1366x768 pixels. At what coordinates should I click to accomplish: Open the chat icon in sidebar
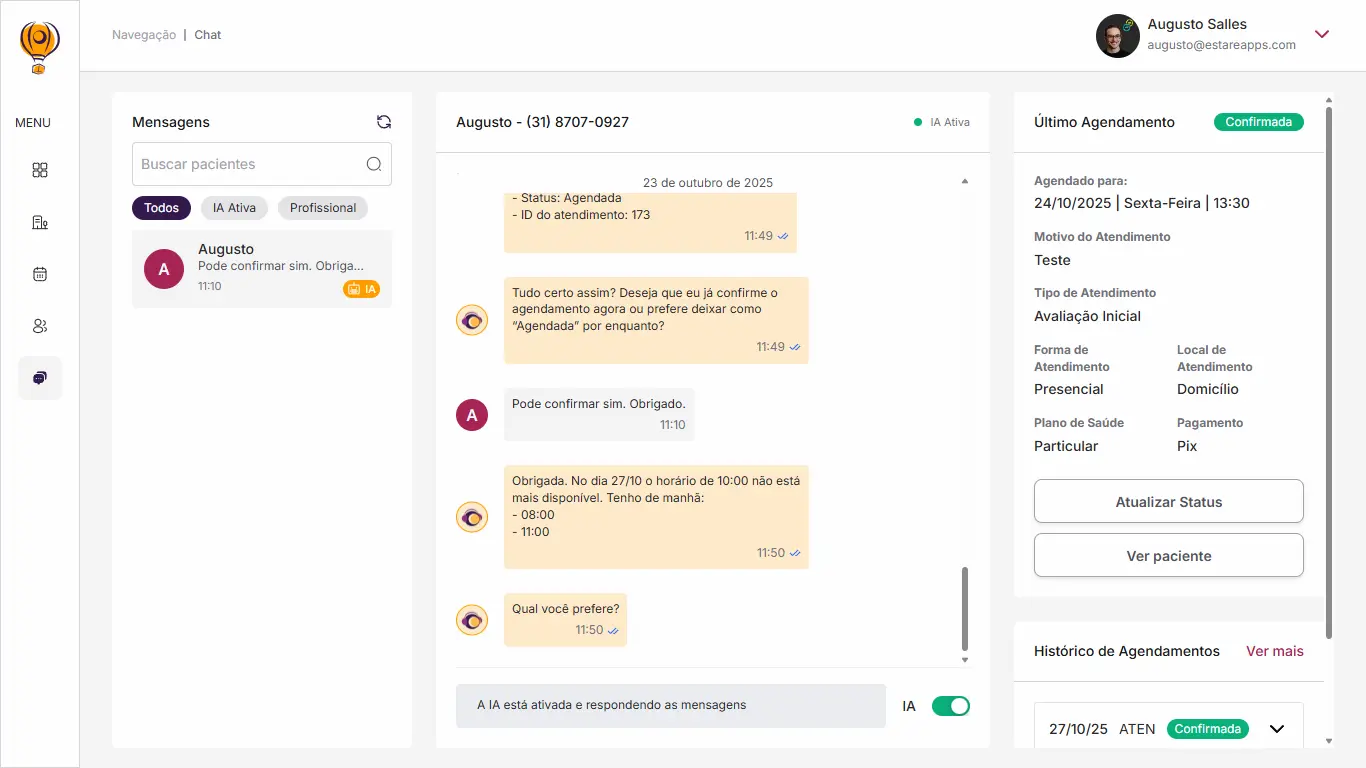[40, 378]
